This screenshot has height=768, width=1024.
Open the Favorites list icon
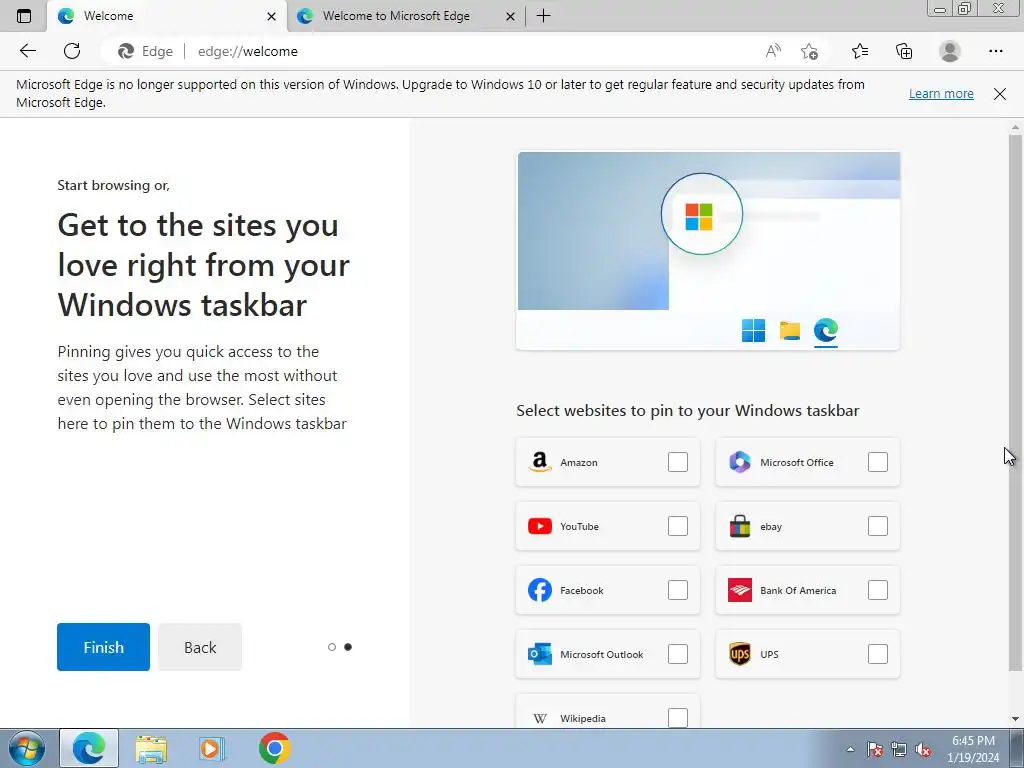860,51
